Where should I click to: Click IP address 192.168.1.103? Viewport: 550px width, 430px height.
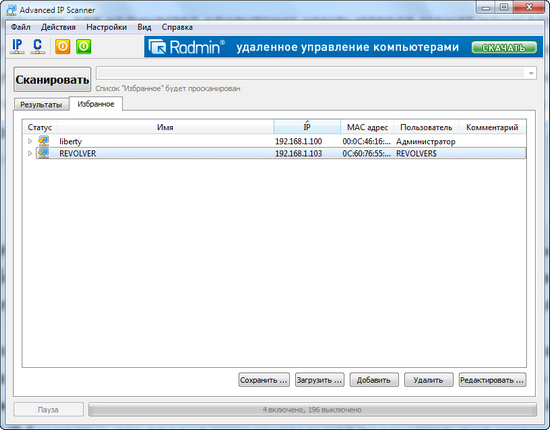(x=299, y=153)
